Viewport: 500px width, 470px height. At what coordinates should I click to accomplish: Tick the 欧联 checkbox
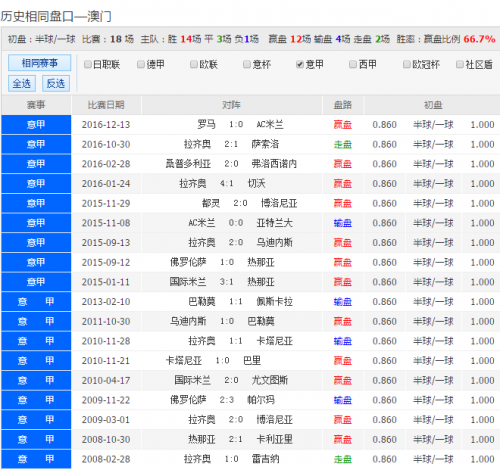click(194, 64)
